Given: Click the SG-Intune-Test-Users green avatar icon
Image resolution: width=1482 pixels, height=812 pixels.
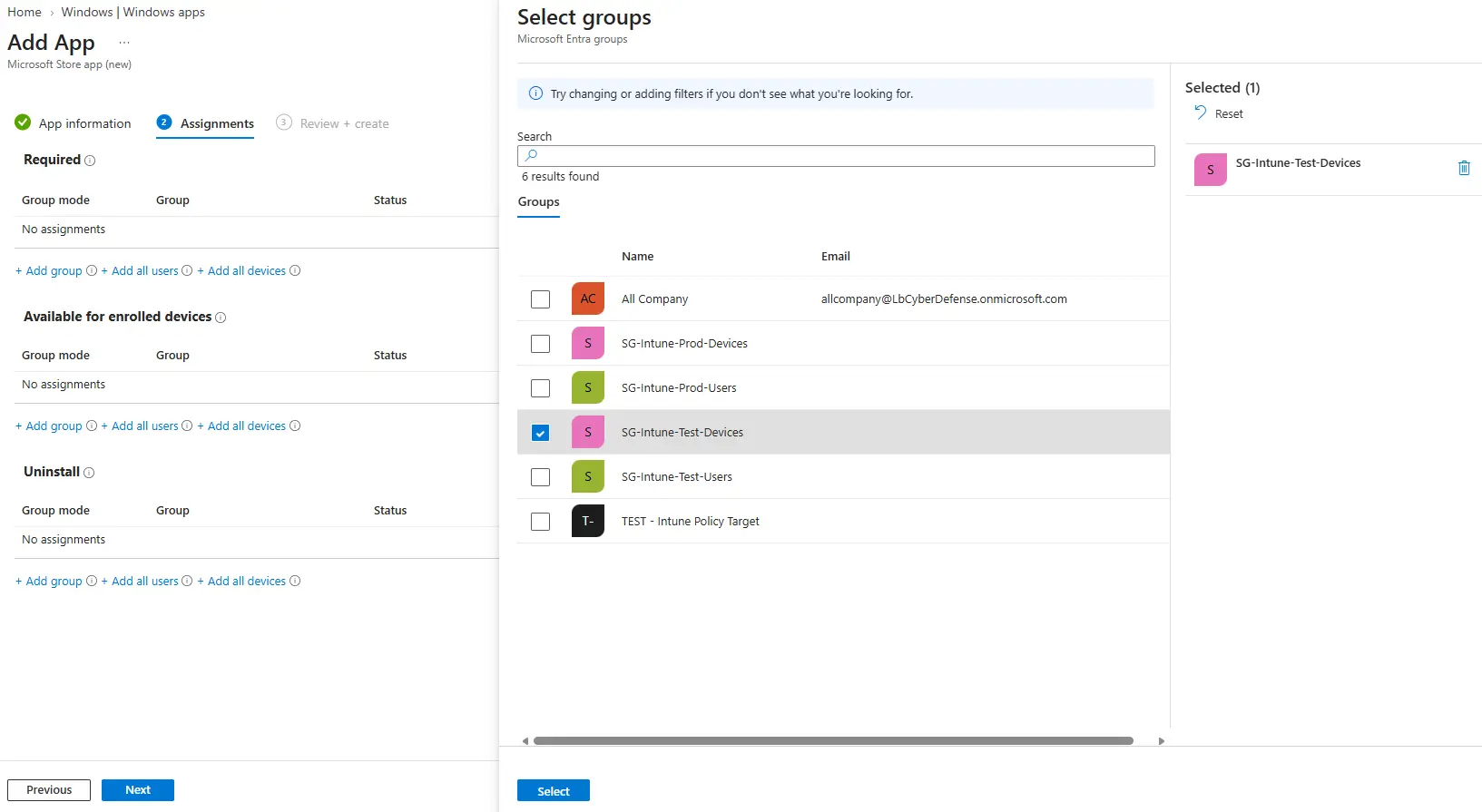Looking at the screenshot, I should coord(588,476).
